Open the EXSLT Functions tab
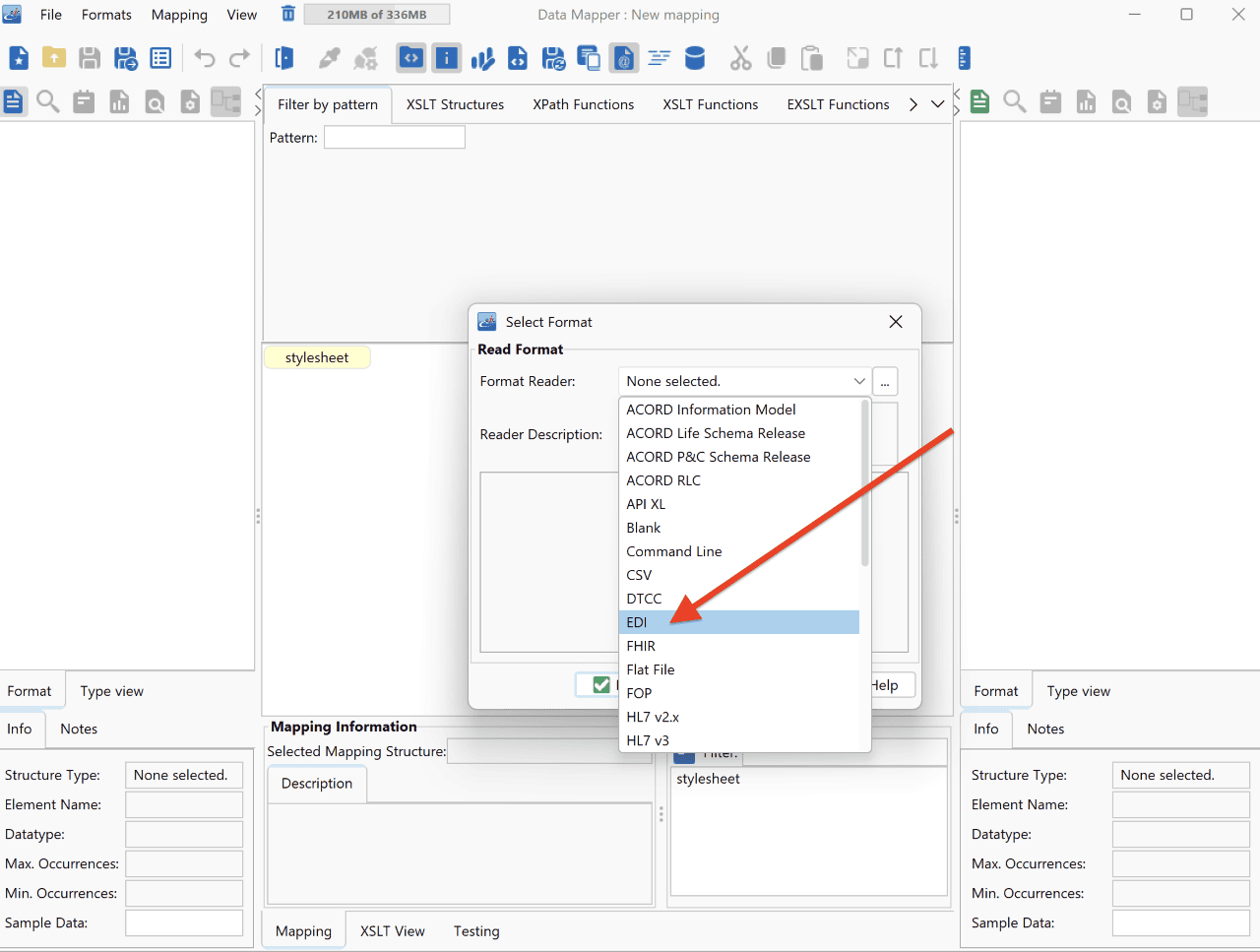Image resolution: width=1260 pixels, height=952 pixels. pyautogui.click(x=838, y=104)
